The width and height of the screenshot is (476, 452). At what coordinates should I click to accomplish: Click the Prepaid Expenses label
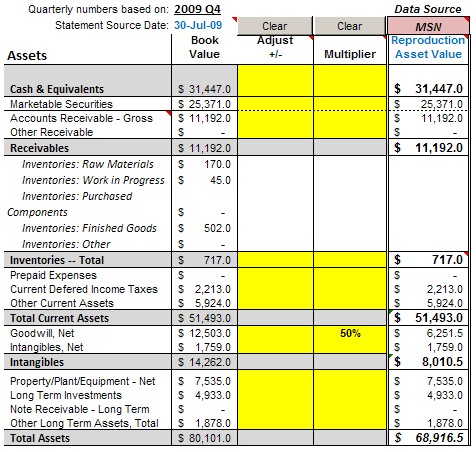53,275
